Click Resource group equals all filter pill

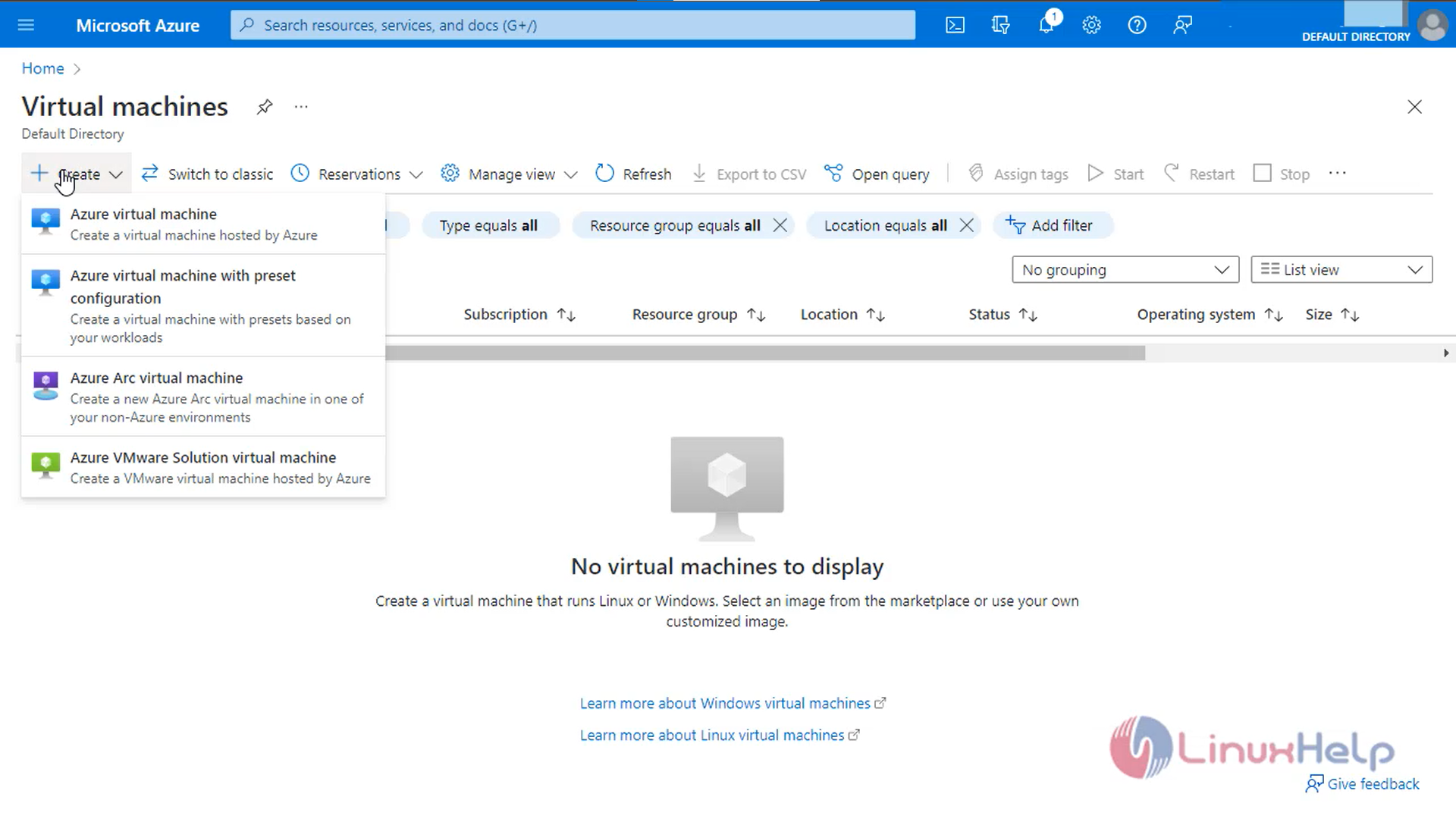(x=675, y=225)
